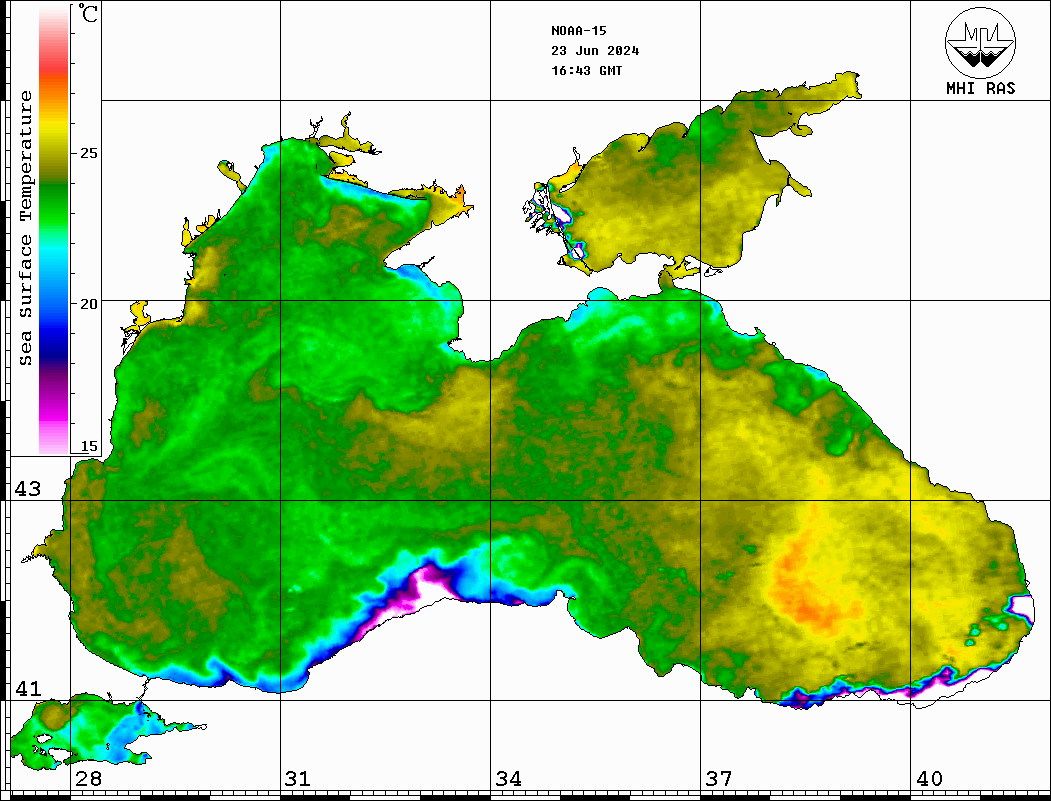Click latitude label 43
This screenshot has height=801, width=1051.
click(27, 489)
